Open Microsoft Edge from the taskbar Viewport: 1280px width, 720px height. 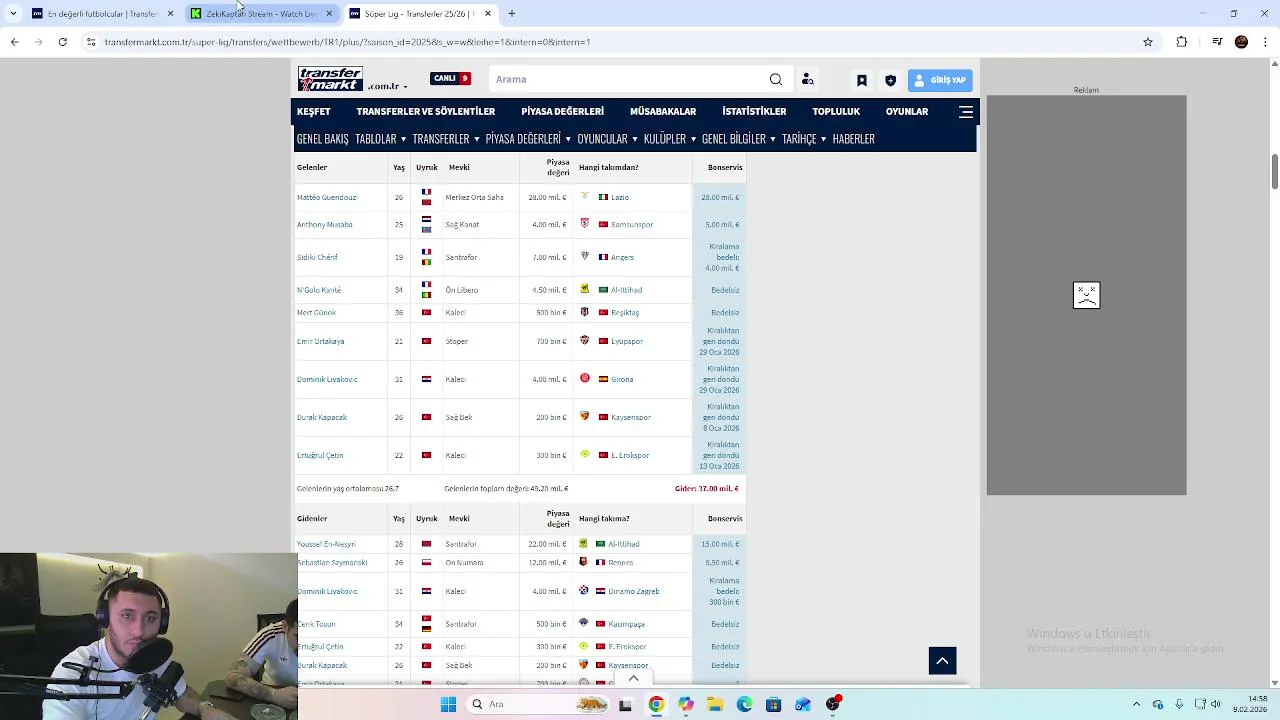pos(744,705)
